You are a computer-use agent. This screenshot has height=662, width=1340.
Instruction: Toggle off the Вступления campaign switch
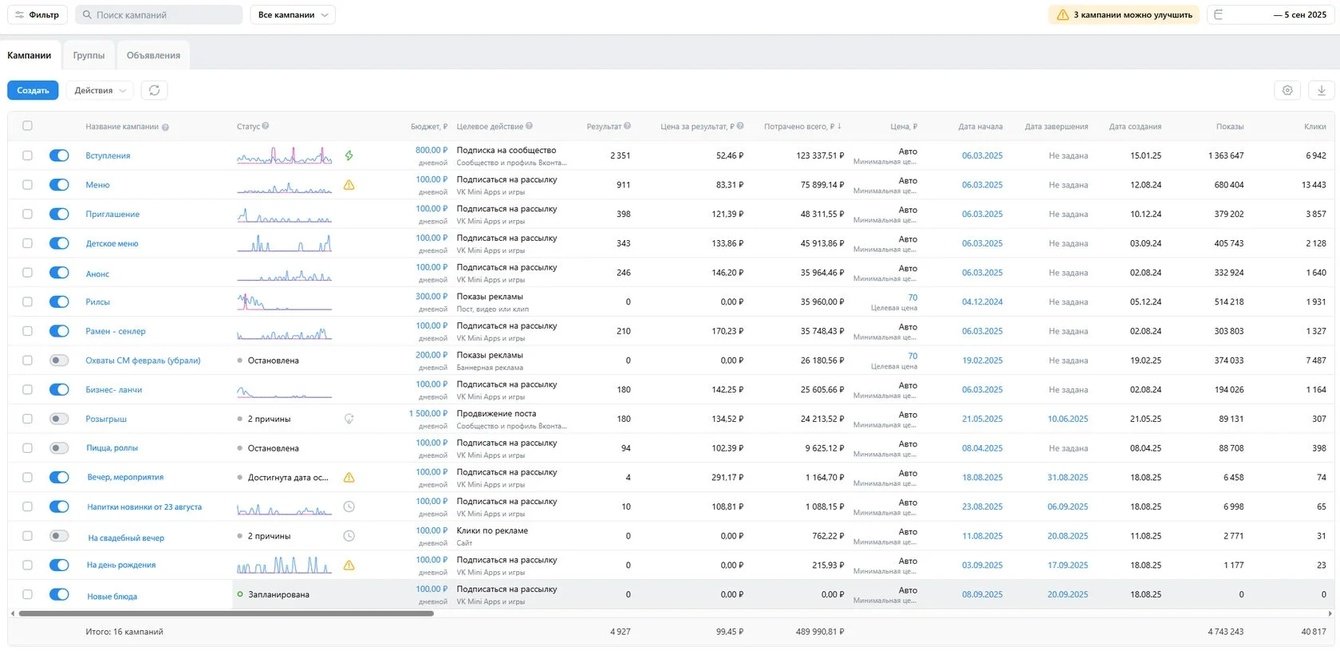[x=59, y=156]
